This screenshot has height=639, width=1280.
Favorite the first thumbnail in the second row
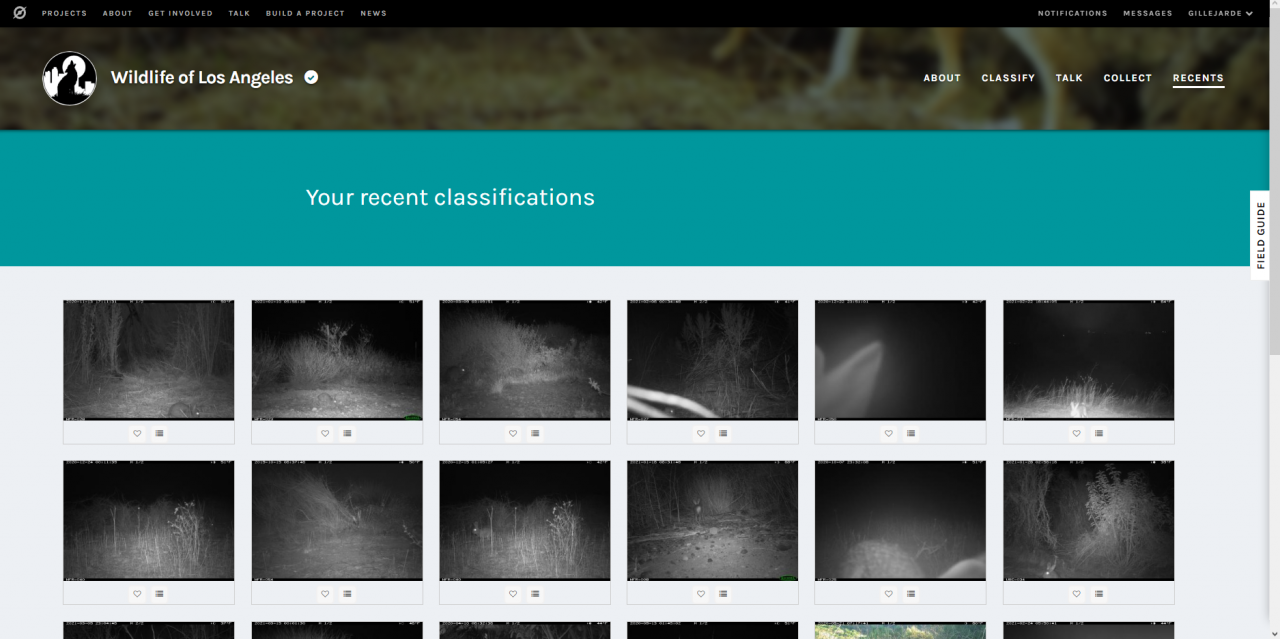[137, 594]
